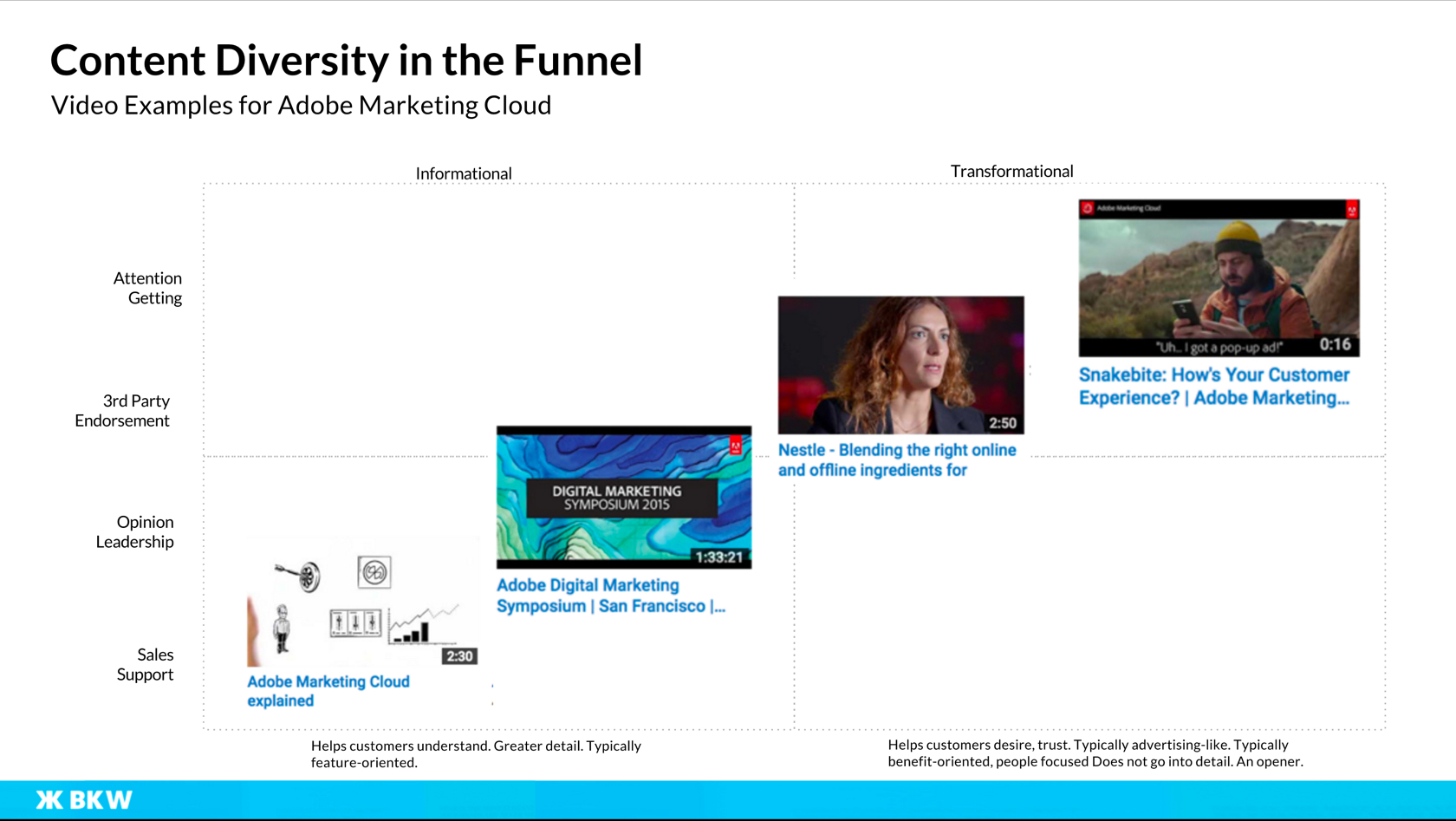Click the Adobe Digital Marketing Symposium link

click(610, 595)
